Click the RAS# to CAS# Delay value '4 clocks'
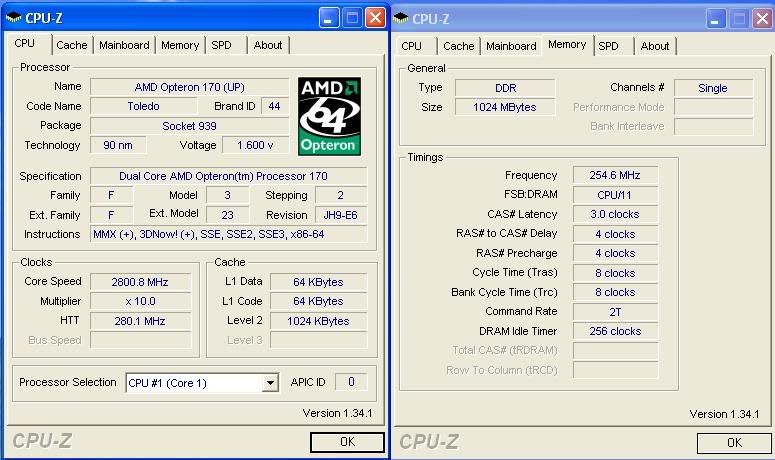Image resolution: width=775 pixels, height=460 pixels. tap(615, 234)
